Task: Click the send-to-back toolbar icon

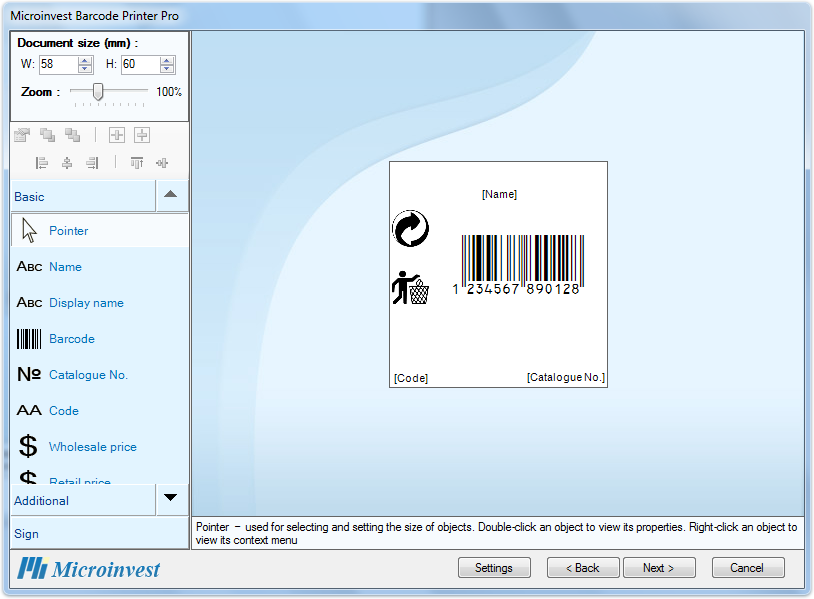Action: tap(72, 135)
